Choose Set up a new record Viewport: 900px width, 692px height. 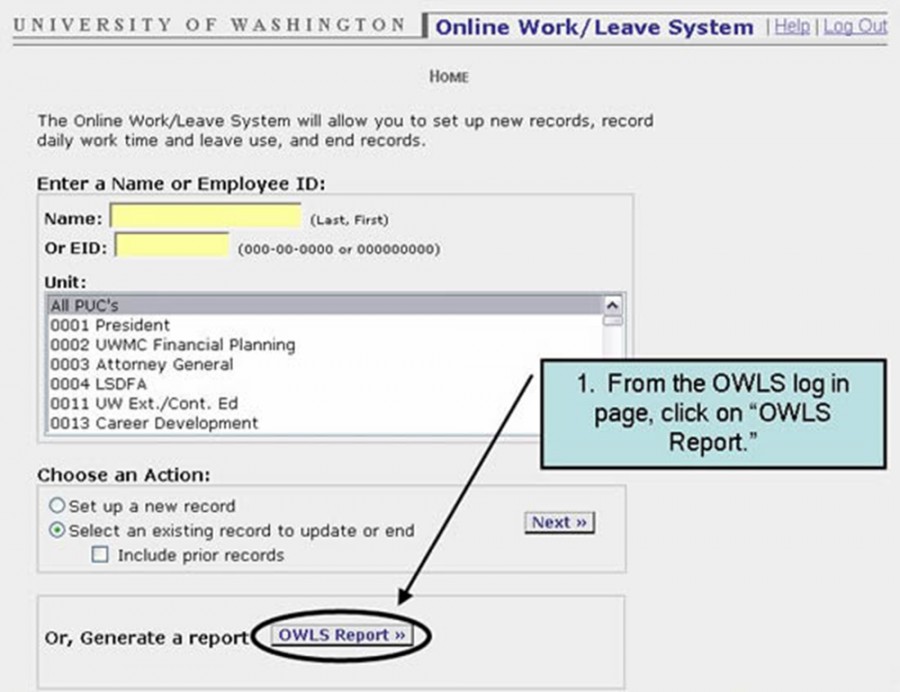(57, 506)
